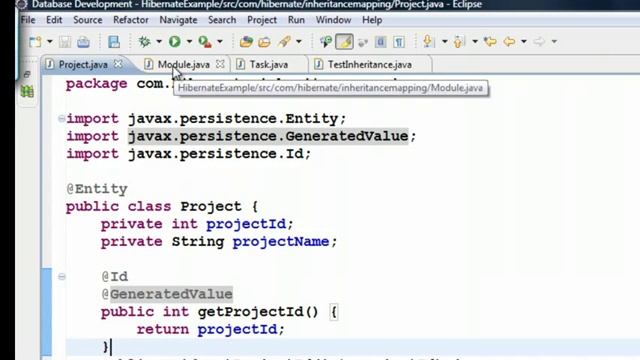The image size is (640, 360).
Task: Click the green Run button
Action: coord(175,41)
